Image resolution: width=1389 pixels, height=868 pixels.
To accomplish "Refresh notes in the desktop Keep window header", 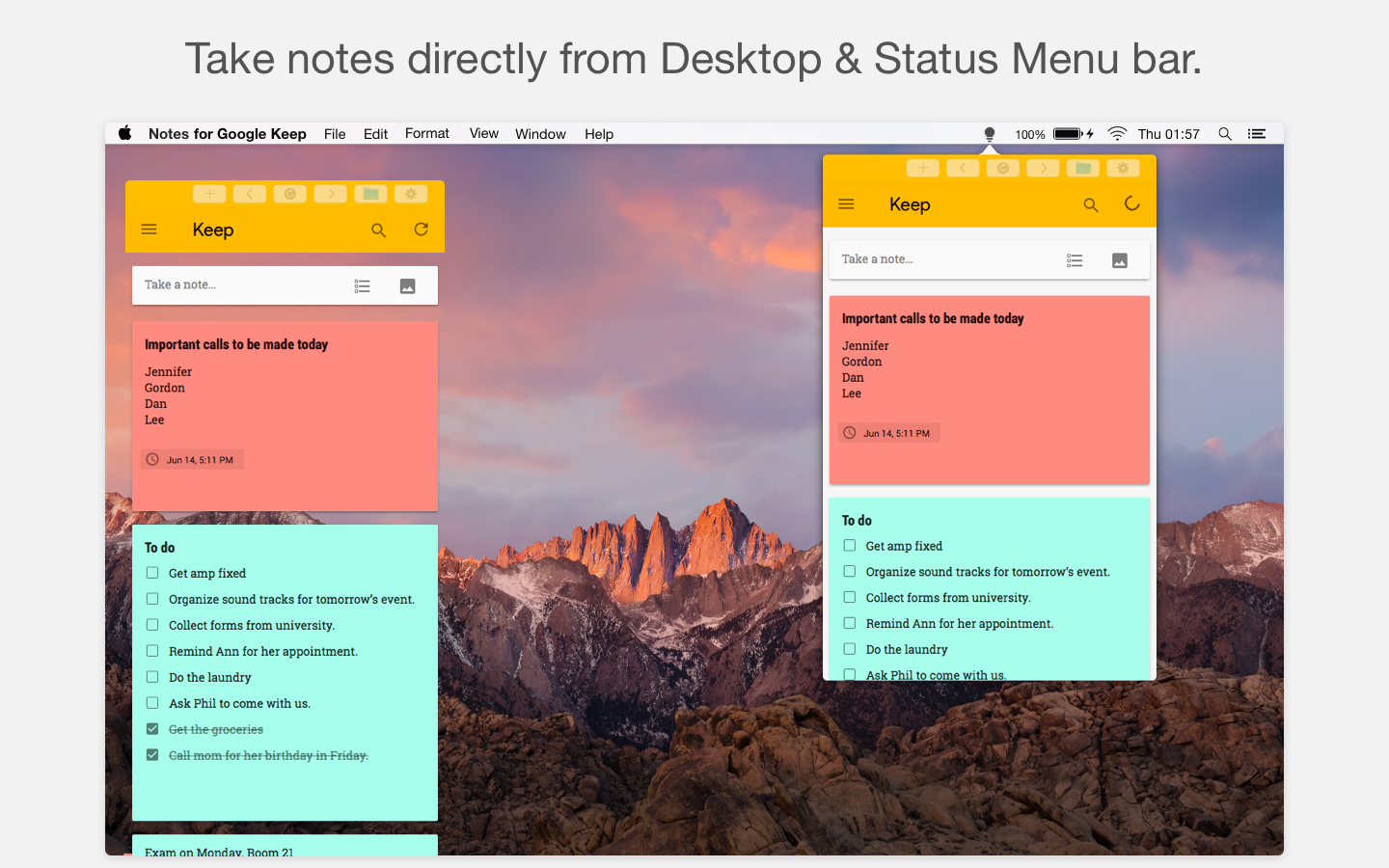I will tap(422, 230).
